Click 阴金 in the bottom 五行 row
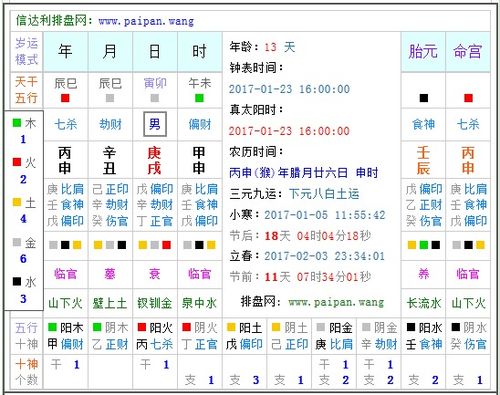 [385, 328]
